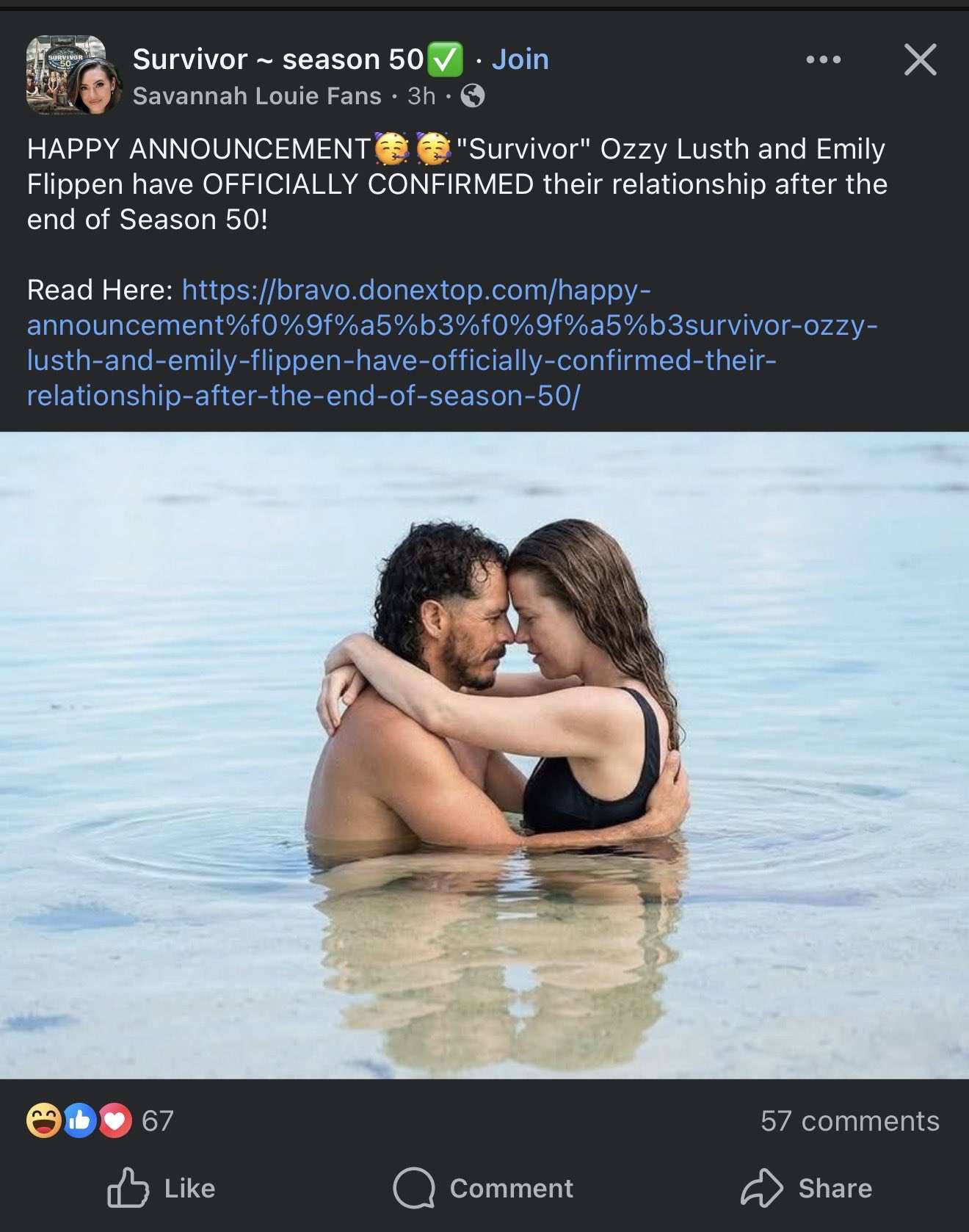Open the Survivor ~ season 50 group page
The image size is (969, 1232).
(x=278, y=59)
